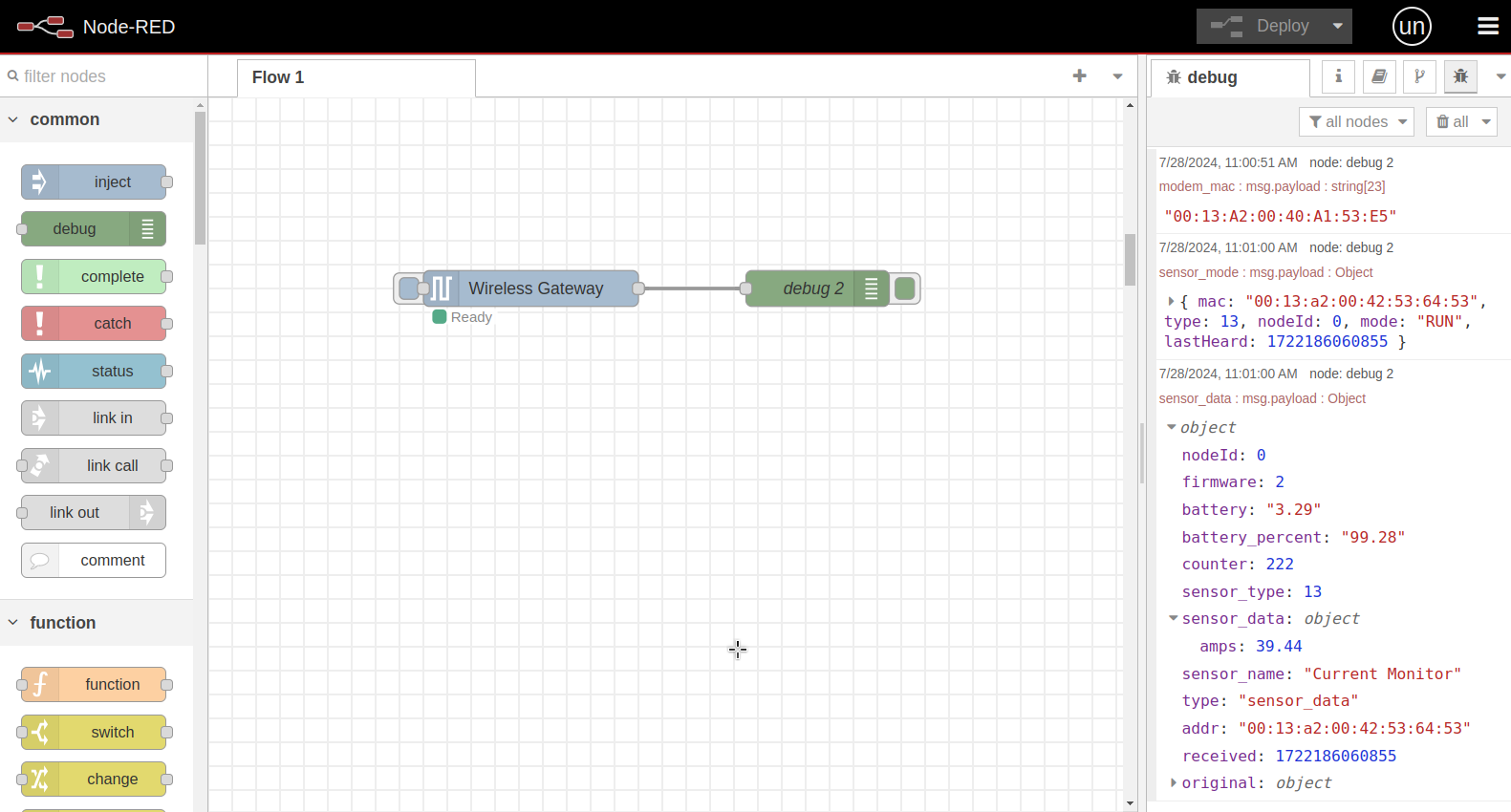
Task: Select the debug 2 node on canvas
Action: point(817,288)
